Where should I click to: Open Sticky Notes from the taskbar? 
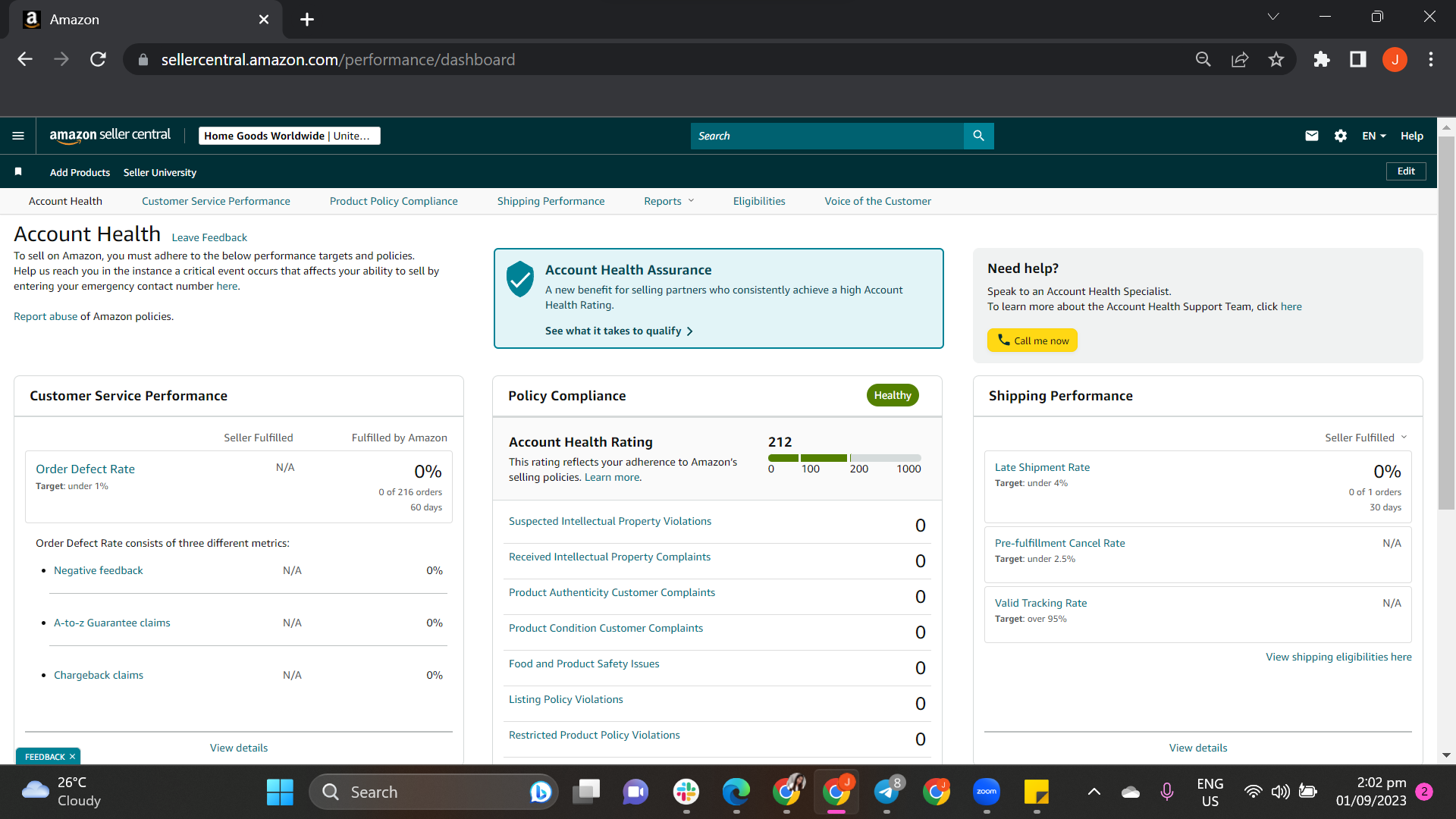pyautogui.click(x=1037, y=792)
